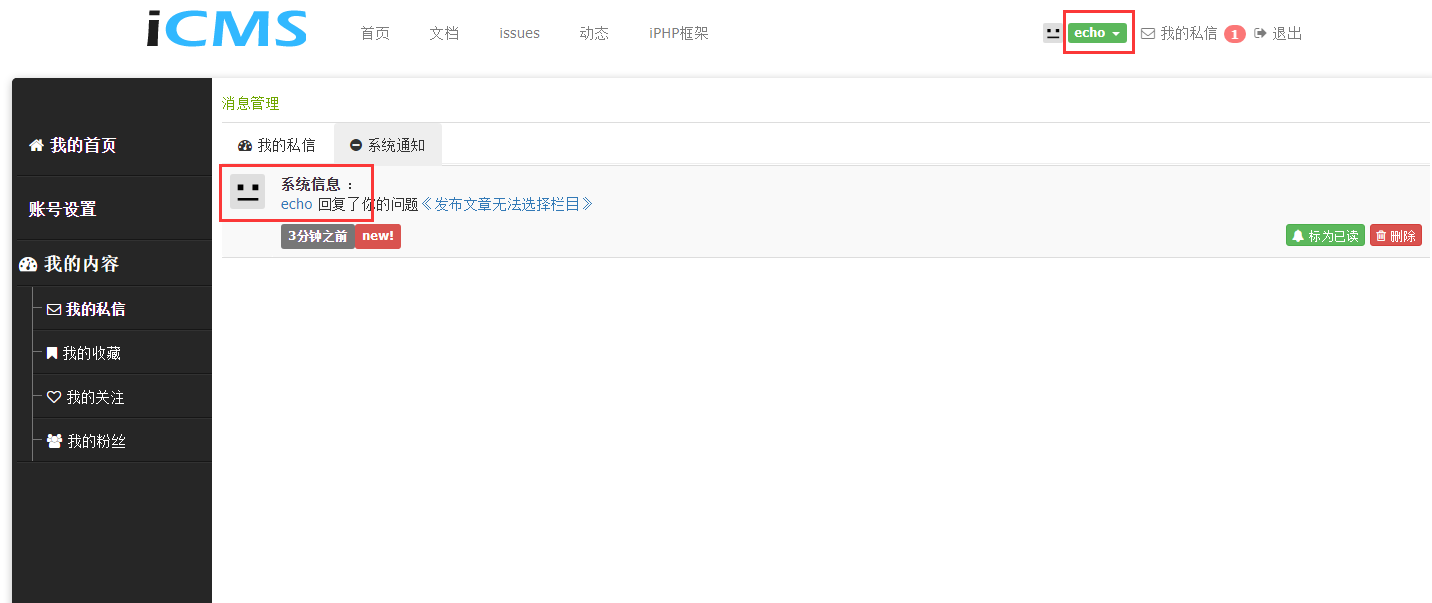Image resolution: width=1432 pixels, height=603 pixels.
Task: Expand 我的内容 sidebar section
Action: (x=81, y=264)
